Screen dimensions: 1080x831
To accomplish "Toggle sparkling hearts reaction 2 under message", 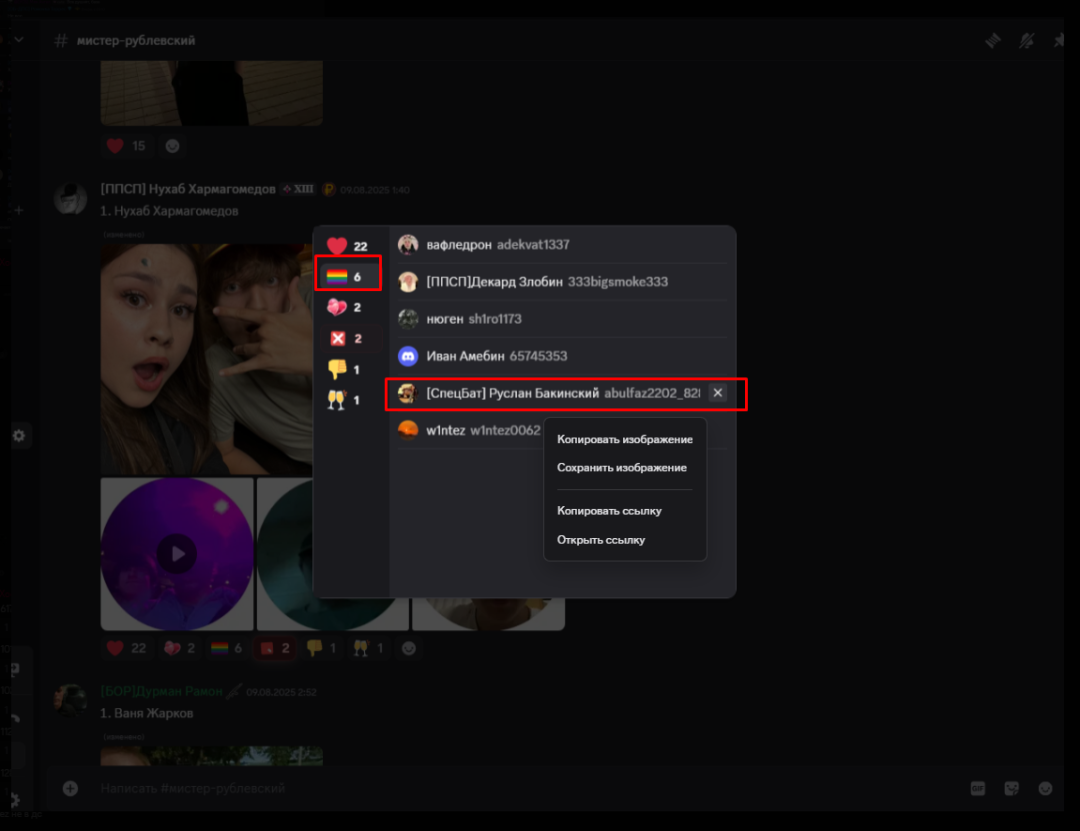I will 179,648.
